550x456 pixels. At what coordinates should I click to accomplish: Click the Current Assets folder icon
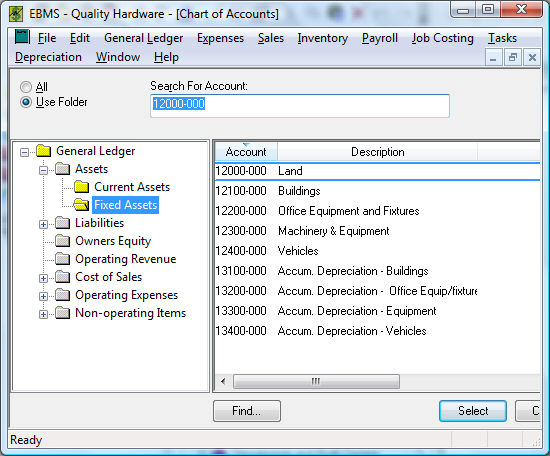point(82,187)
